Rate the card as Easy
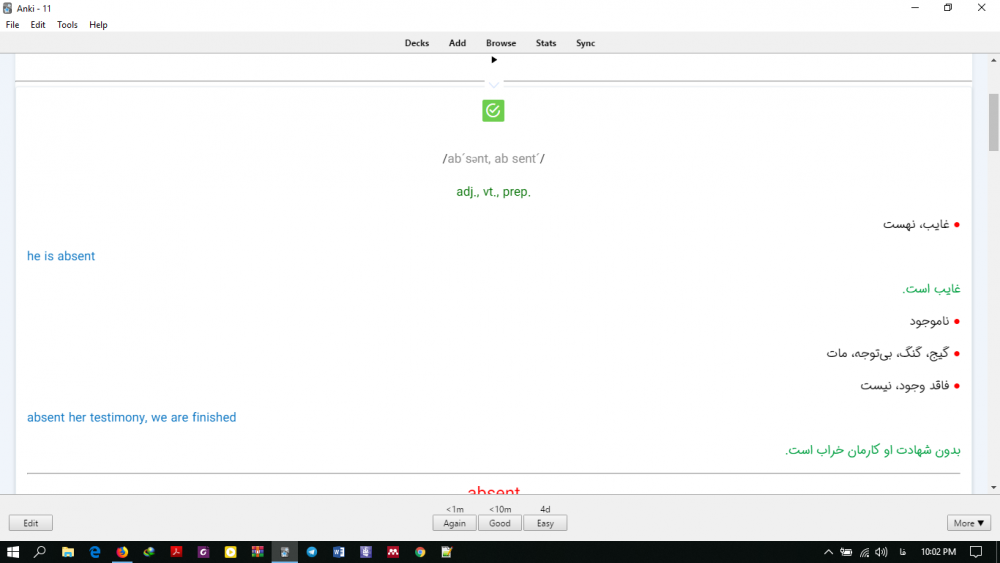 (x=545, y=523)
